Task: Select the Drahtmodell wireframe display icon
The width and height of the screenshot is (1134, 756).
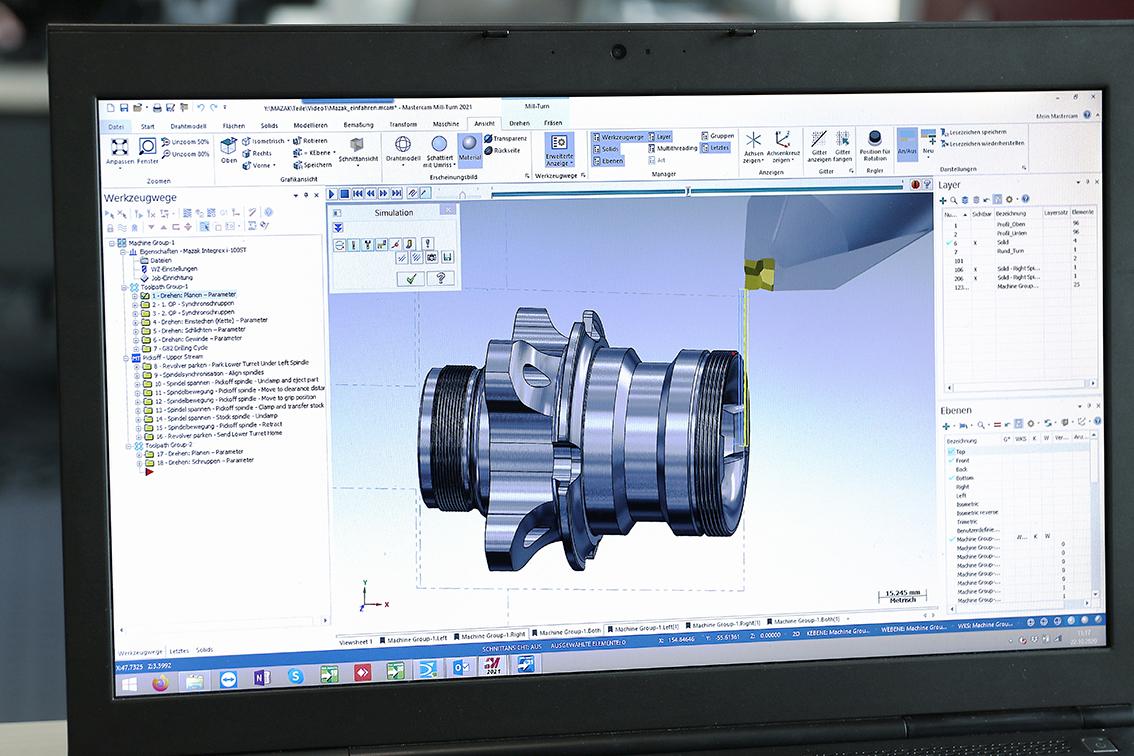Action: [402, 144]
